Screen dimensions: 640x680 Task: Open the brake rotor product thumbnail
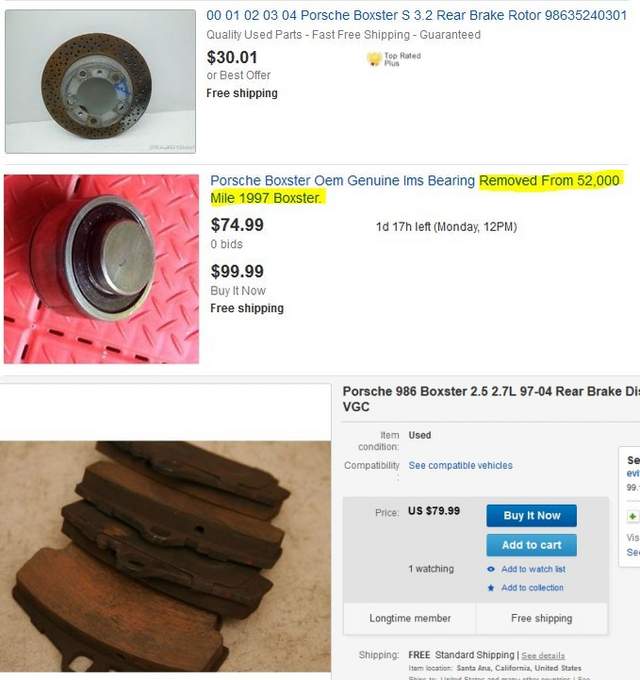(x=100, y=81)
